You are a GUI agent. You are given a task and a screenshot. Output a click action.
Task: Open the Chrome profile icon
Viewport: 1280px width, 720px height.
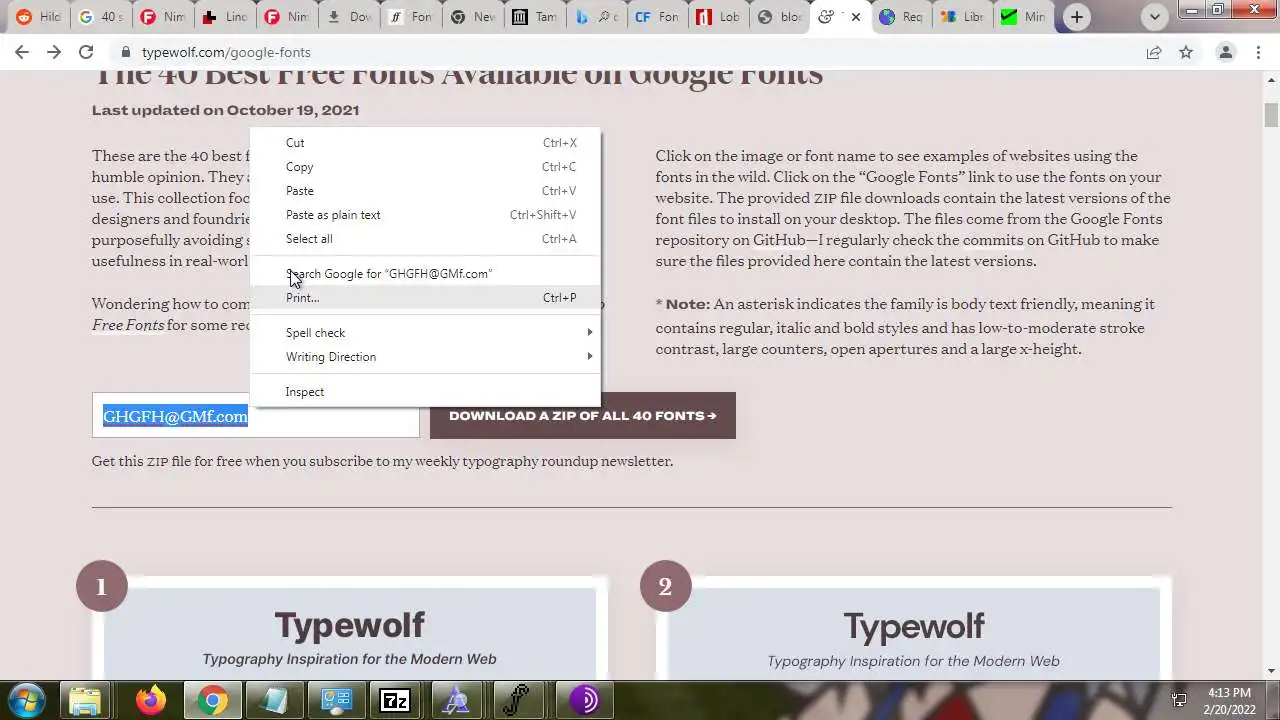click(1225, 52)
